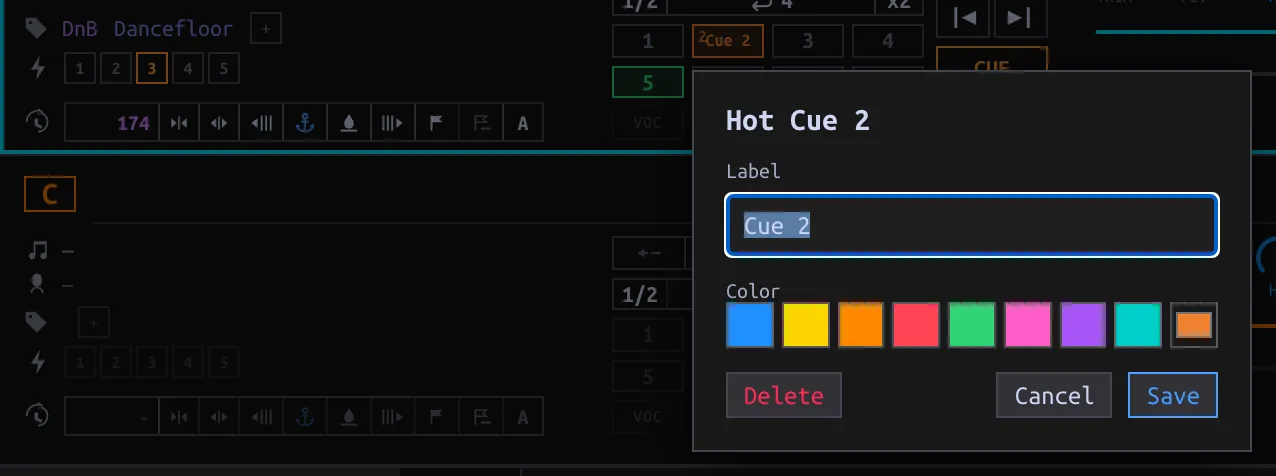Cancel the Hot Cue 2 dialog

click(x=1054, y=395)
